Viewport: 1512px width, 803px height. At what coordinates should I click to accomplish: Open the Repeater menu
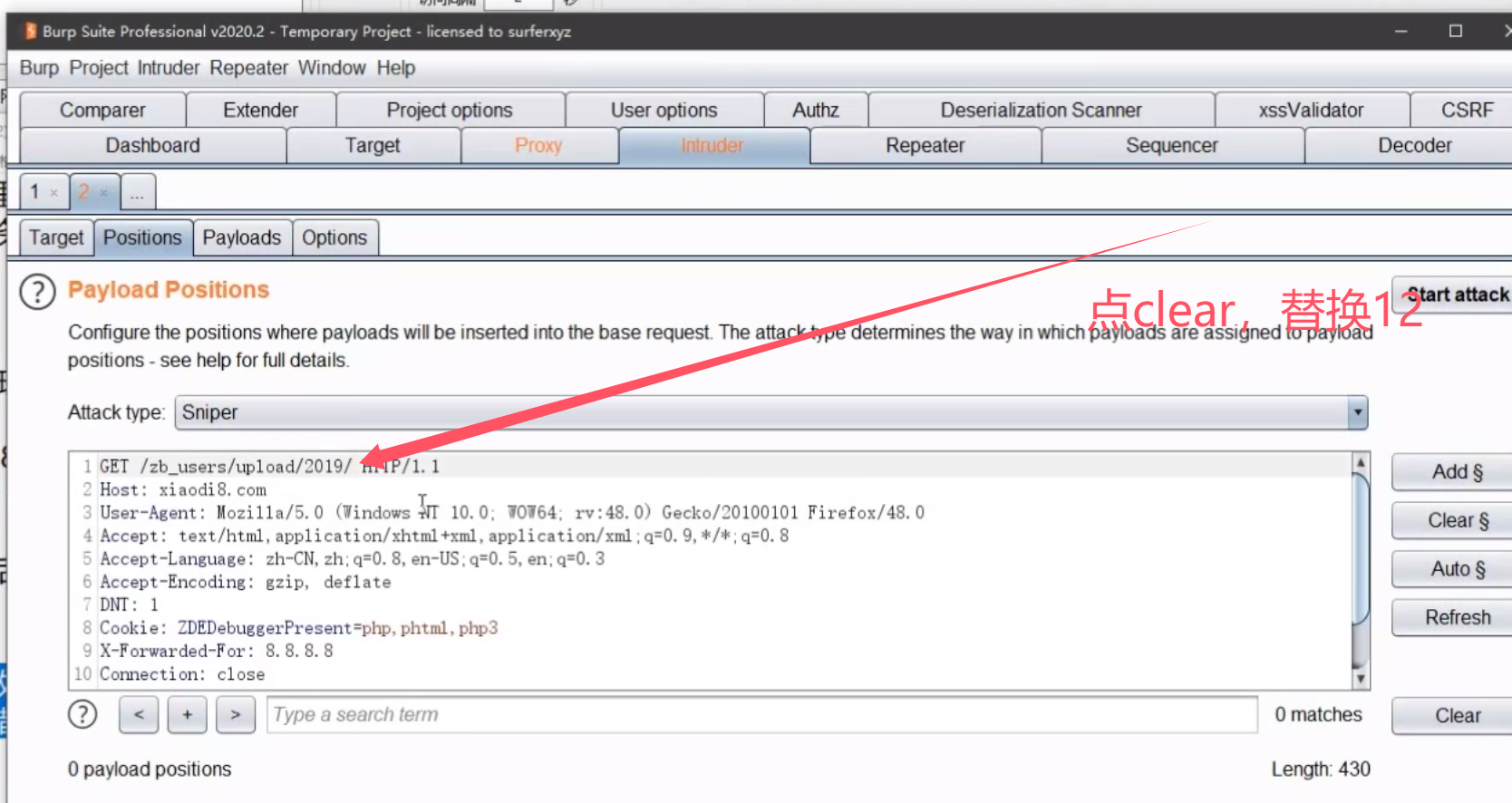pyautogui.click(x=248, y=68)
